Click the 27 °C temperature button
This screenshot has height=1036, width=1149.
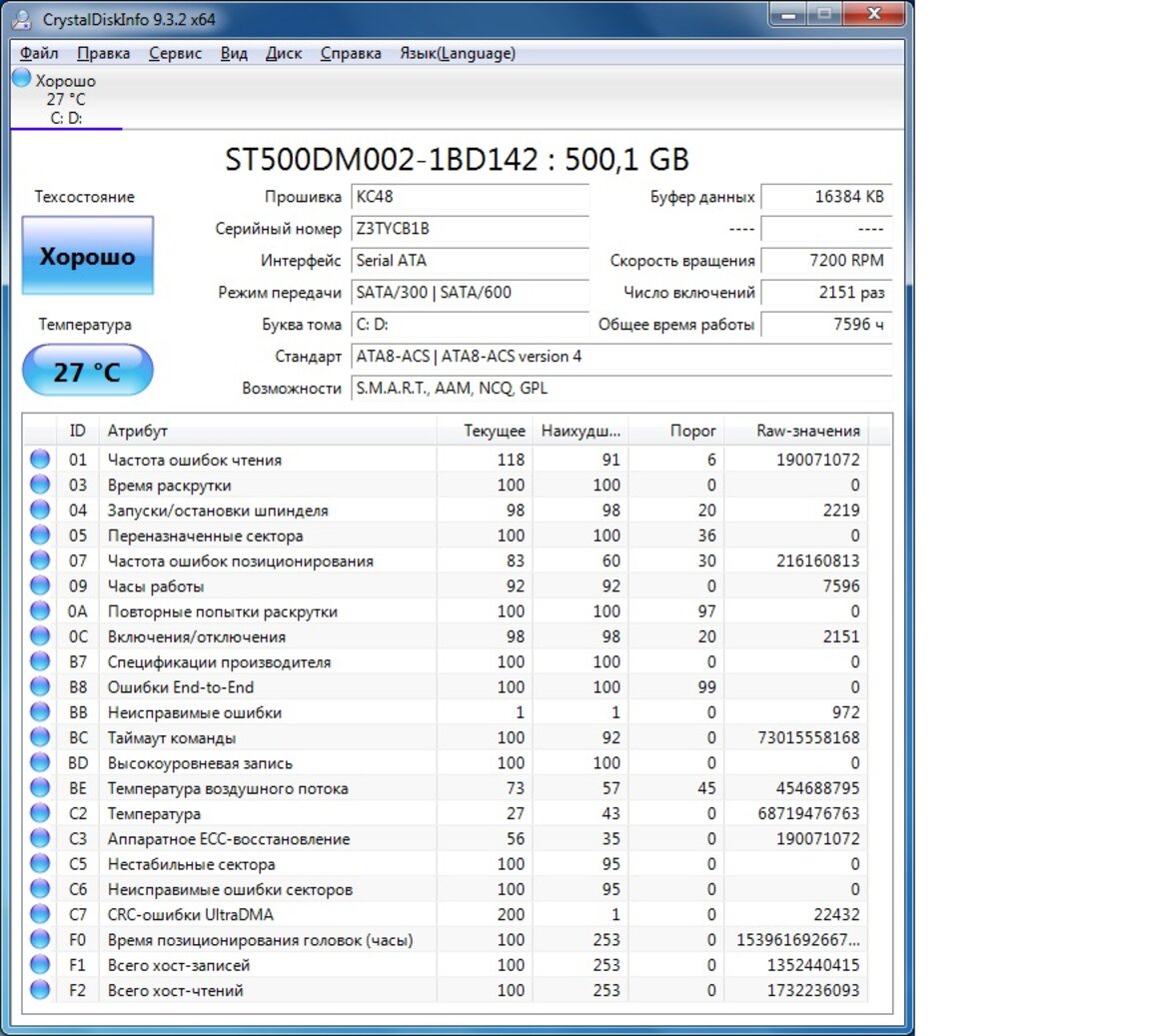(88, 372)
